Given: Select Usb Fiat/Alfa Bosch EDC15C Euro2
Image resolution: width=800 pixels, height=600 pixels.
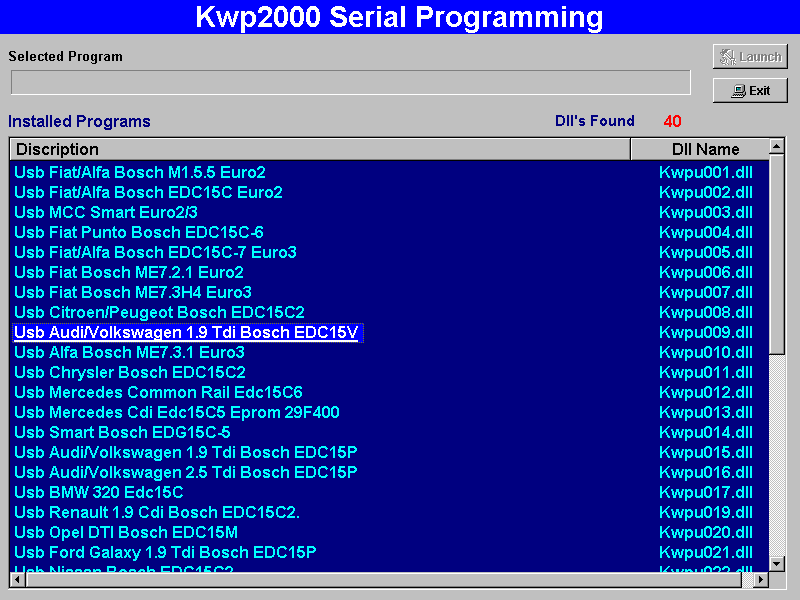Looking at the screenshot, I should 148,192.
